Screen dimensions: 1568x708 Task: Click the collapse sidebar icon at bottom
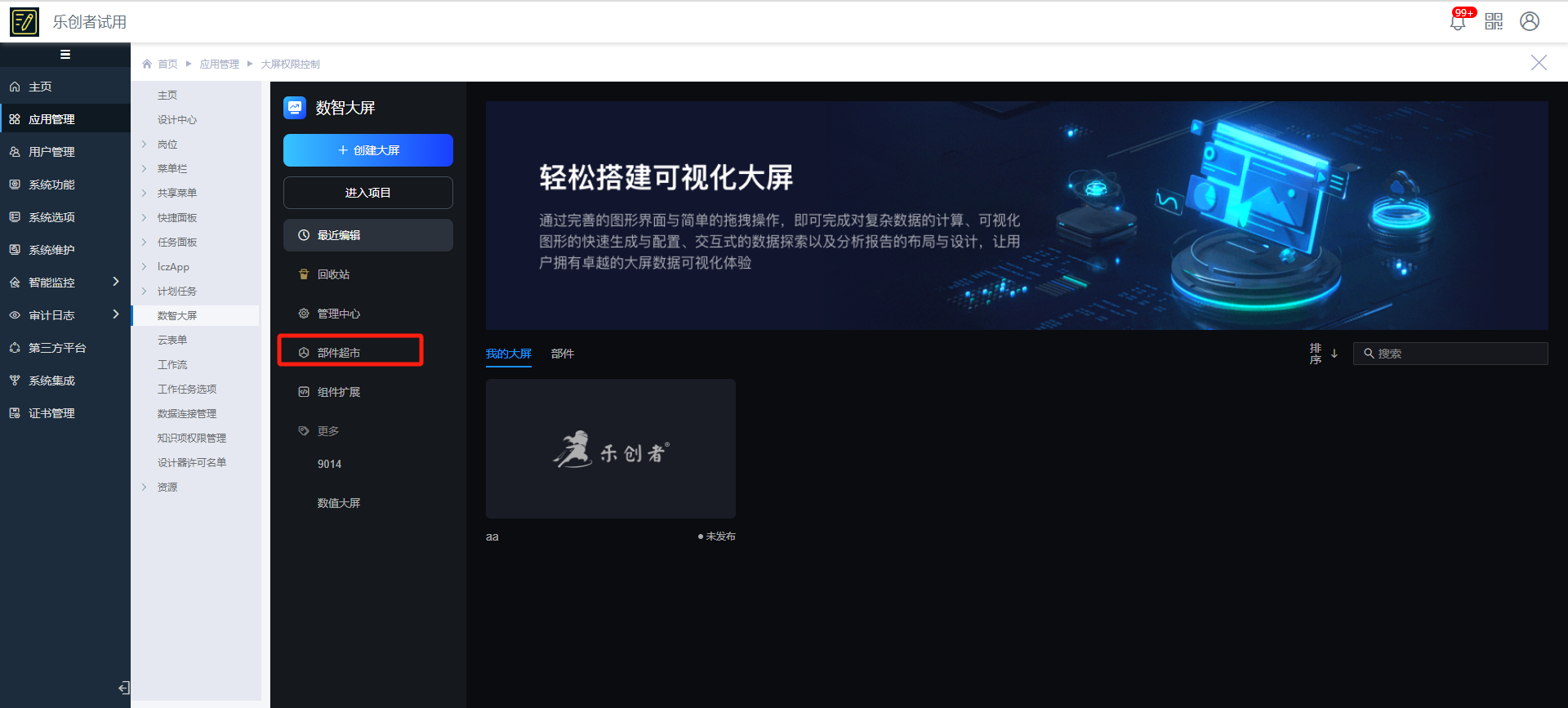(123, 688)
